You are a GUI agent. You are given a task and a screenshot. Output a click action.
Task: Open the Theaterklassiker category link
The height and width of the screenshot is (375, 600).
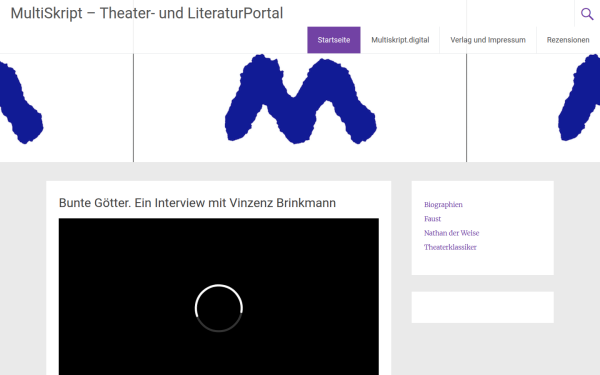click(450, 247)
